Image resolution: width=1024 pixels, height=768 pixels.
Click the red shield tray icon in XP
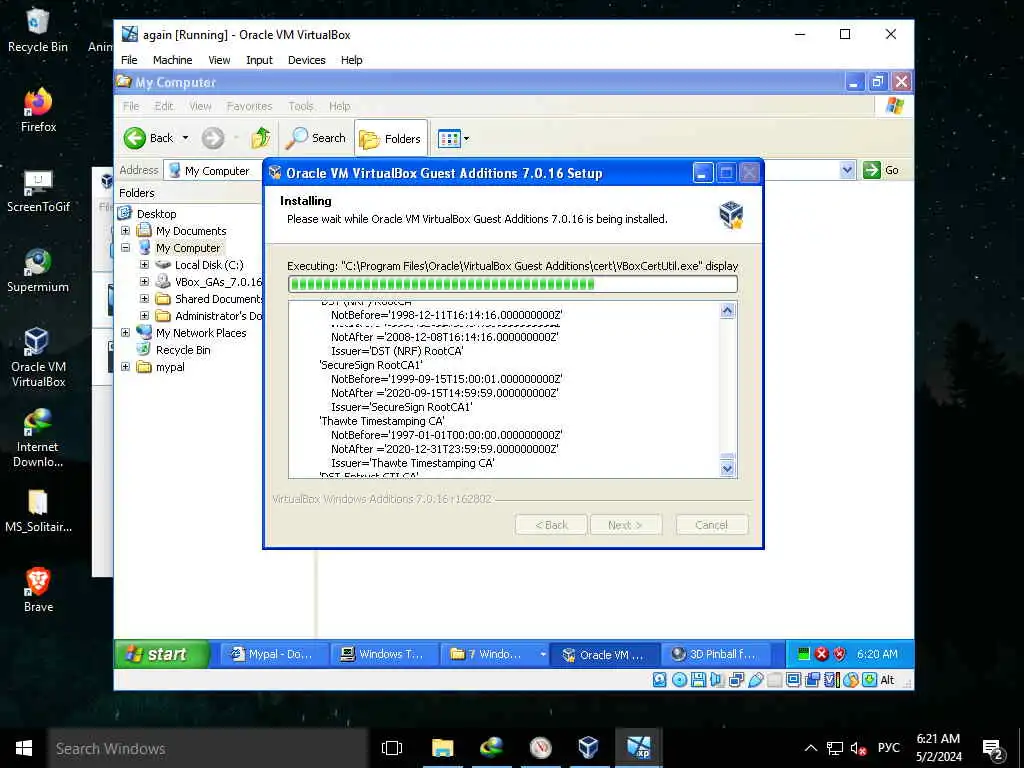click(x=839, y=654)
